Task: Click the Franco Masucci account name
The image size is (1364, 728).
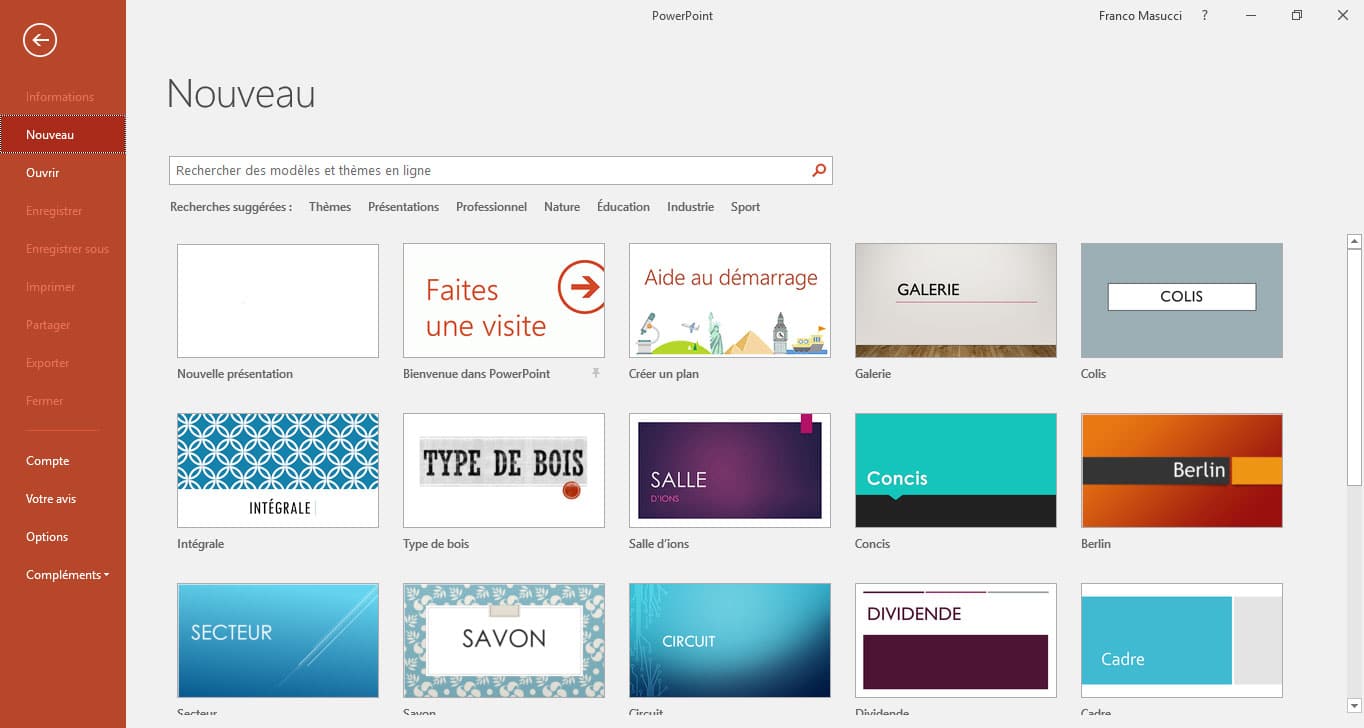Action: [x=1140, y=16]
